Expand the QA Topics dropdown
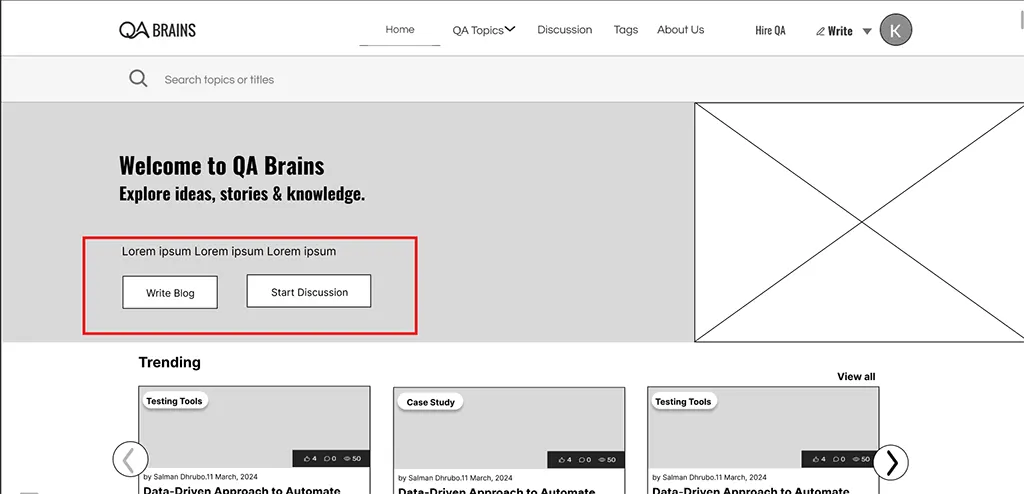The height and width of the screenshot is (494, 1024). click(x=483, y=30)
